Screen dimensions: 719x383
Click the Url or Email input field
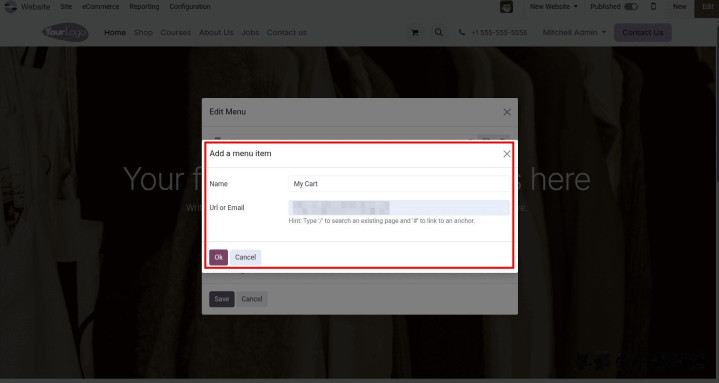tap(399, 208)
